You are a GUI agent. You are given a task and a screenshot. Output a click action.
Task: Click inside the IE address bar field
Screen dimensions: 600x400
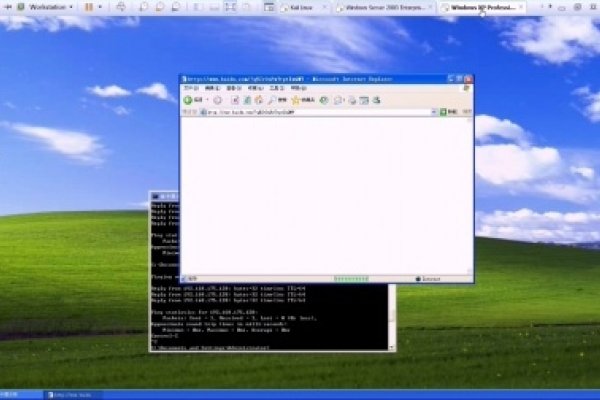(316, 112)
